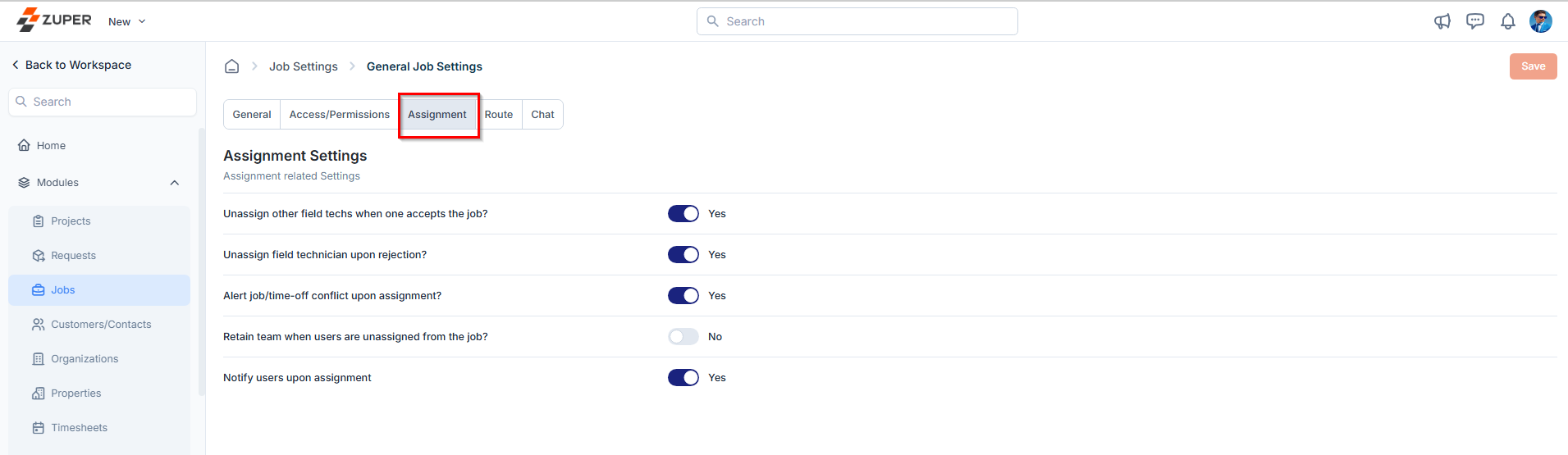Disable unassign other field techs toggle
The height and width of the screenshot is (455, 1568).
tap(683, 214)
